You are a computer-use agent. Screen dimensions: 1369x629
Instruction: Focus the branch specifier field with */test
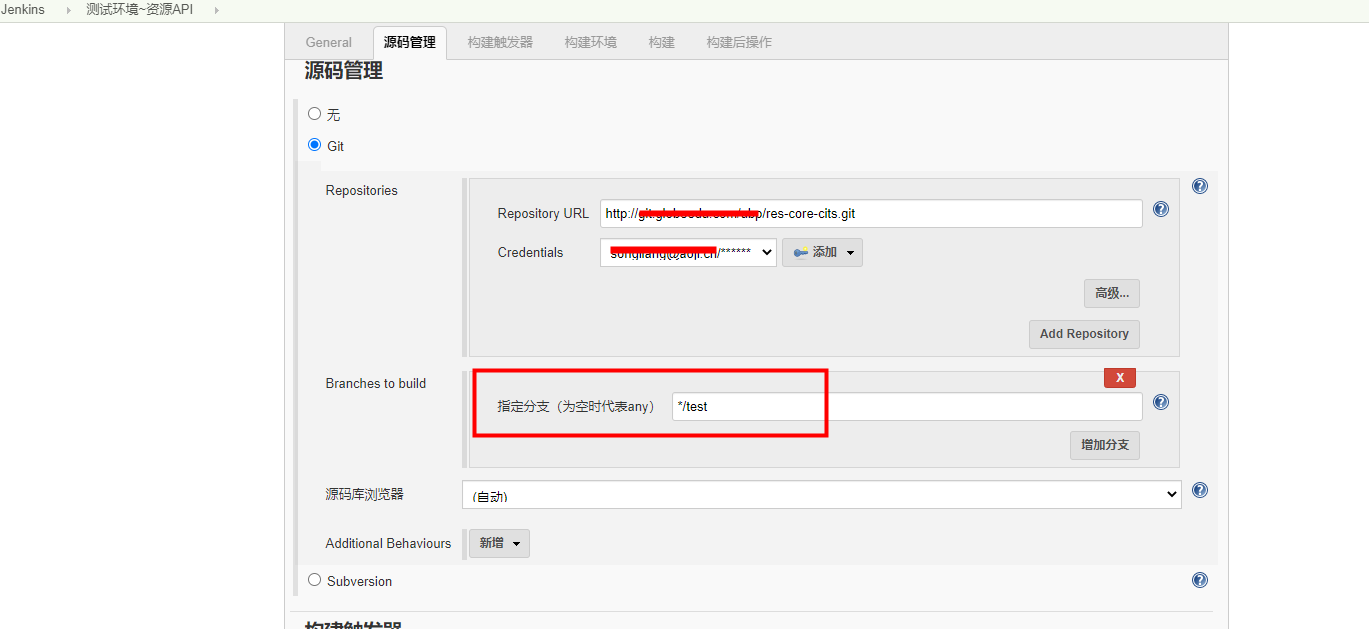[x=907, y=406]
